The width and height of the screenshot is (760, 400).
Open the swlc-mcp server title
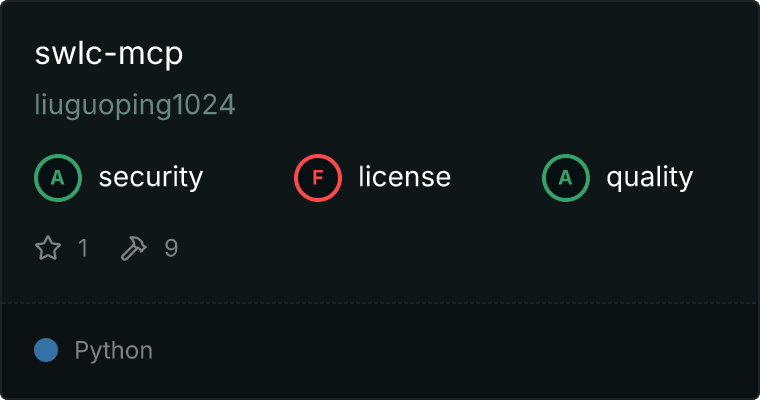(109, 53)
